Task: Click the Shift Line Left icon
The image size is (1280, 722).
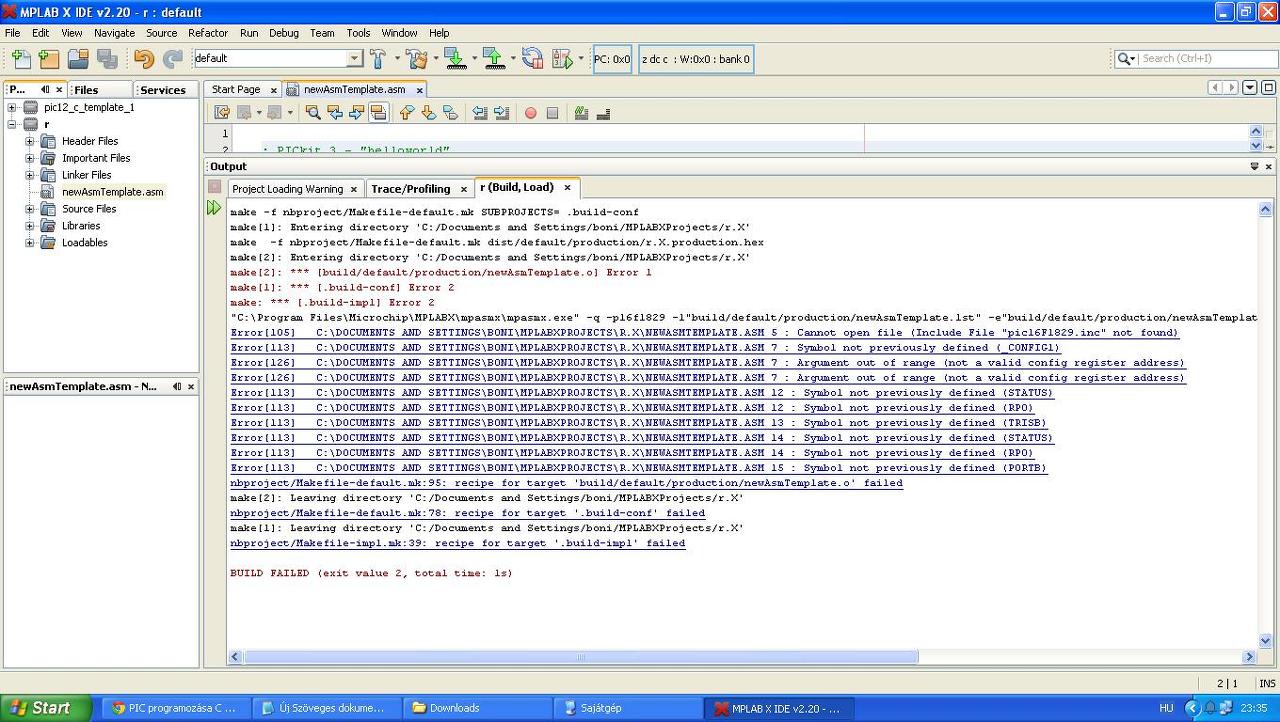Action: click(x=480, y=113)
